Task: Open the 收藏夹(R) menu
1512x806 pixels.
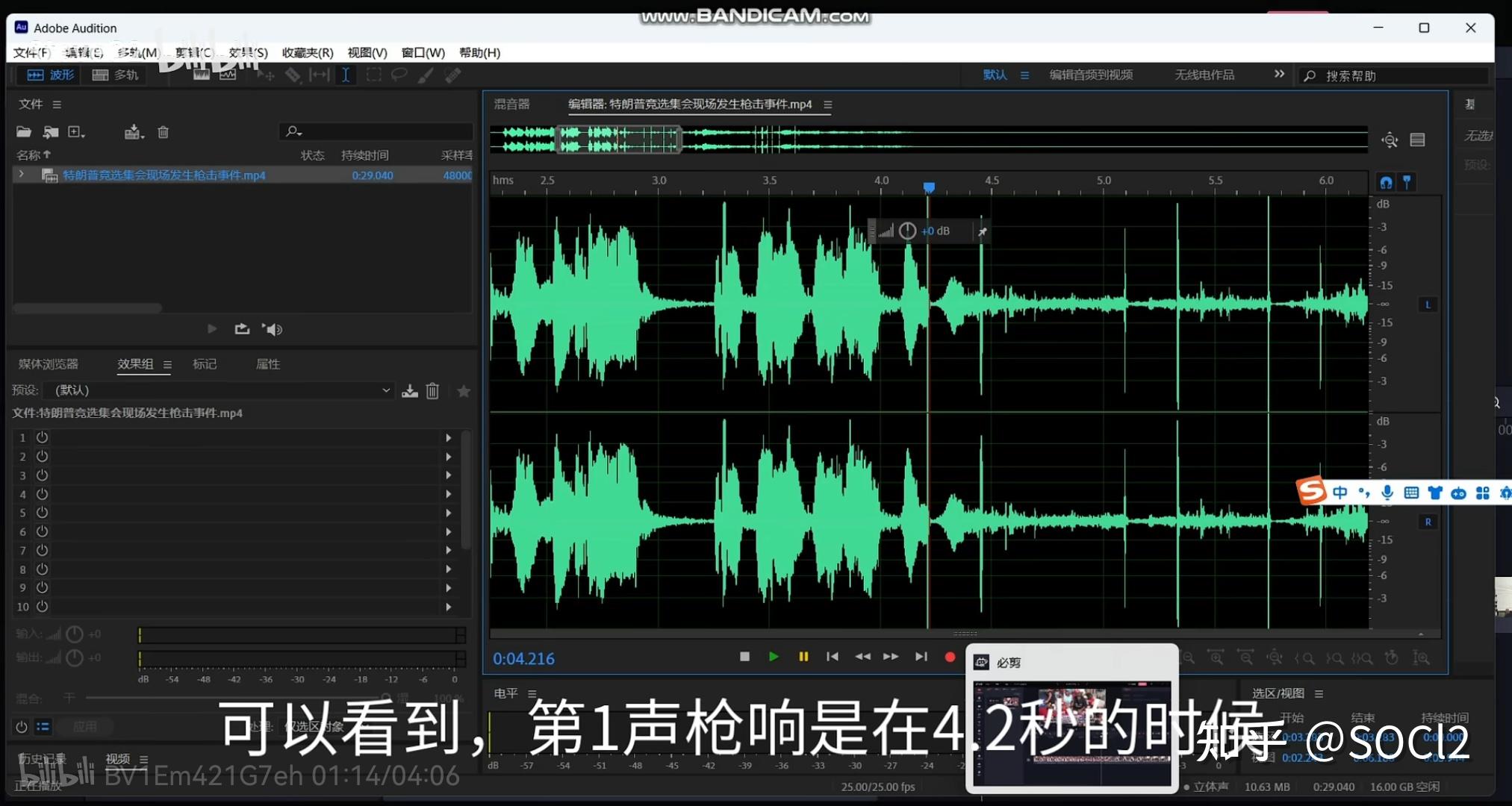Action: 308,52
